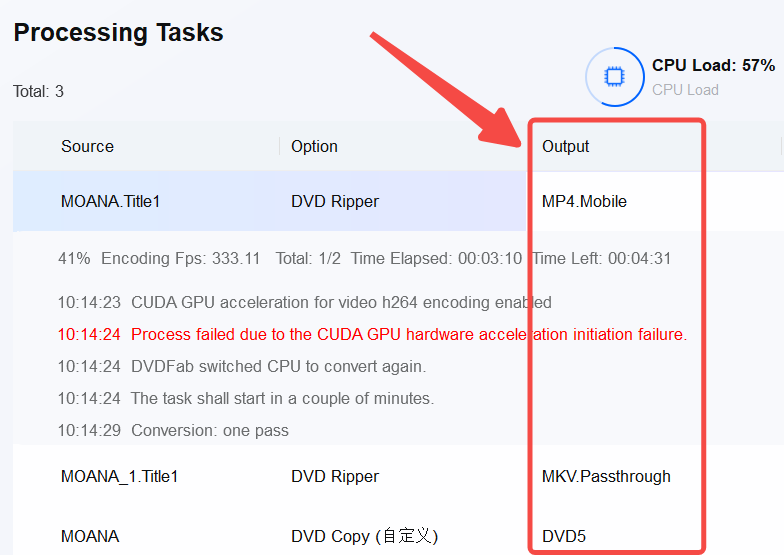
Task: Click the Processing Tasks heading
Action: 118,32
